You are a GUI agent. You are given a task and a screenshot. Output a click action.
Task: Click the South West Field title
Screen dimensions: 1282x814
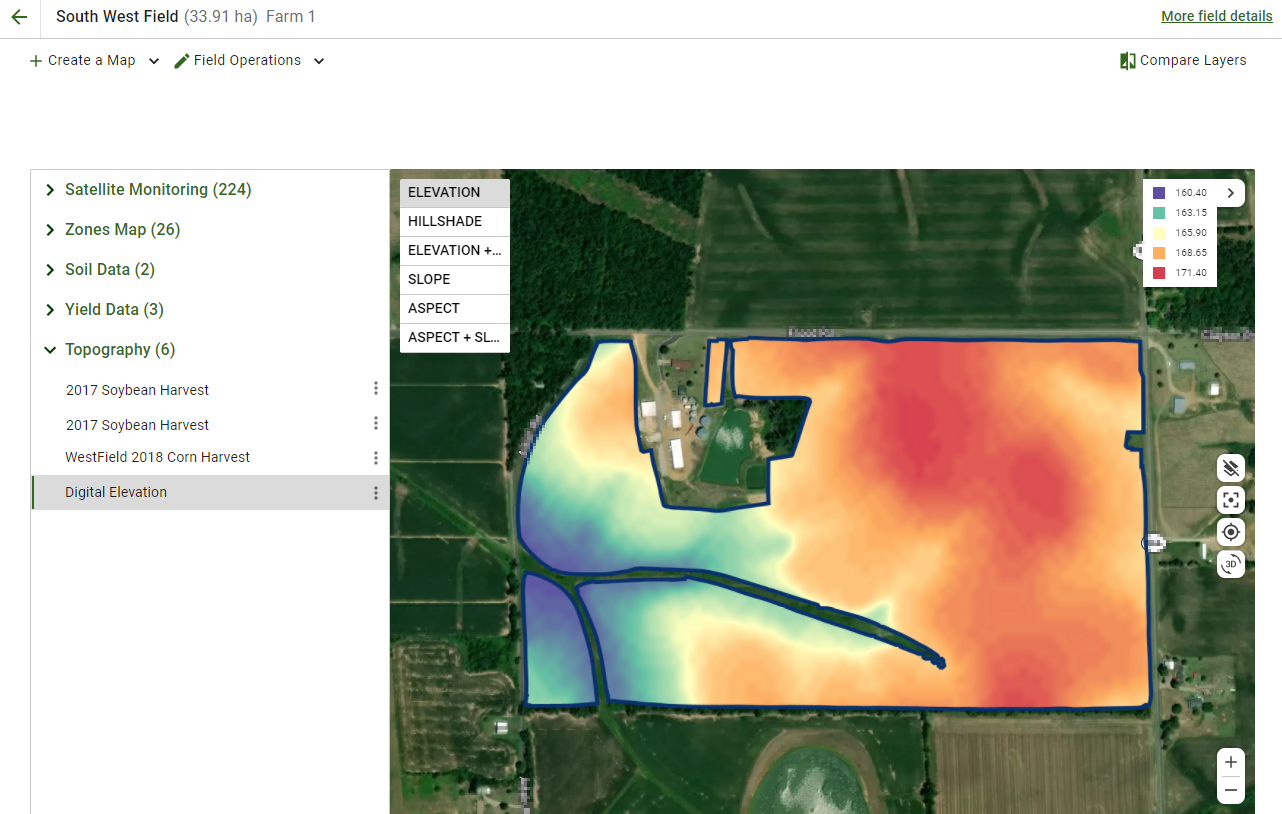click(117, 17)
